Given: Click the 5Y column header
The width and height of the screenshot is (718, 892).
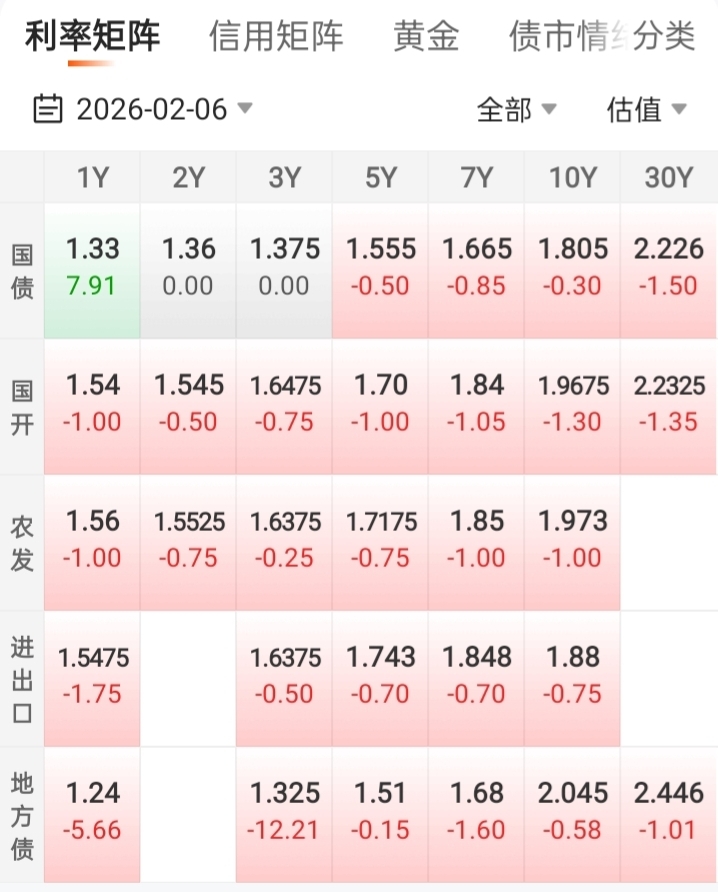Looking at the screenshot, I should click(380, 178).
